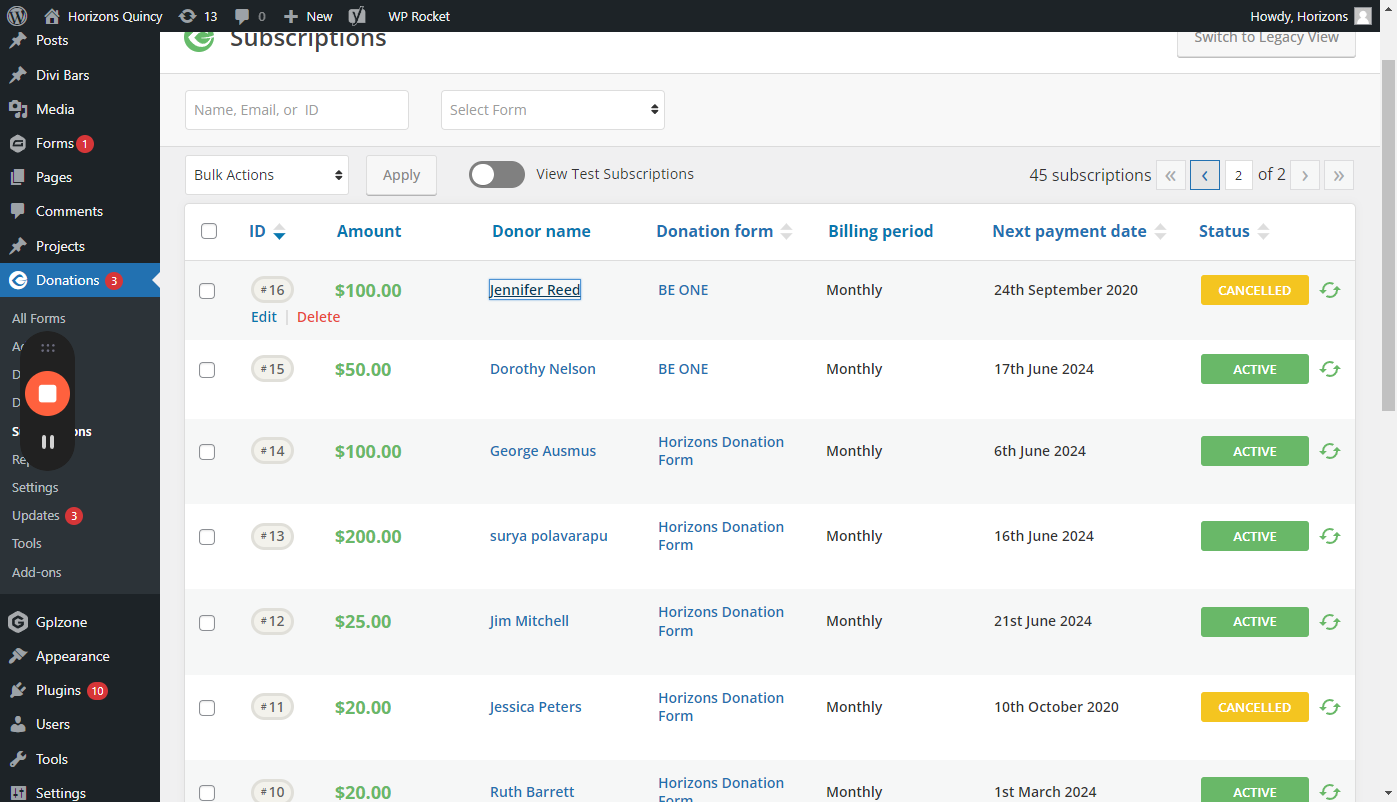Stop the screen recording
This screenshot has width=1397, height=802.
pos(47,393)
